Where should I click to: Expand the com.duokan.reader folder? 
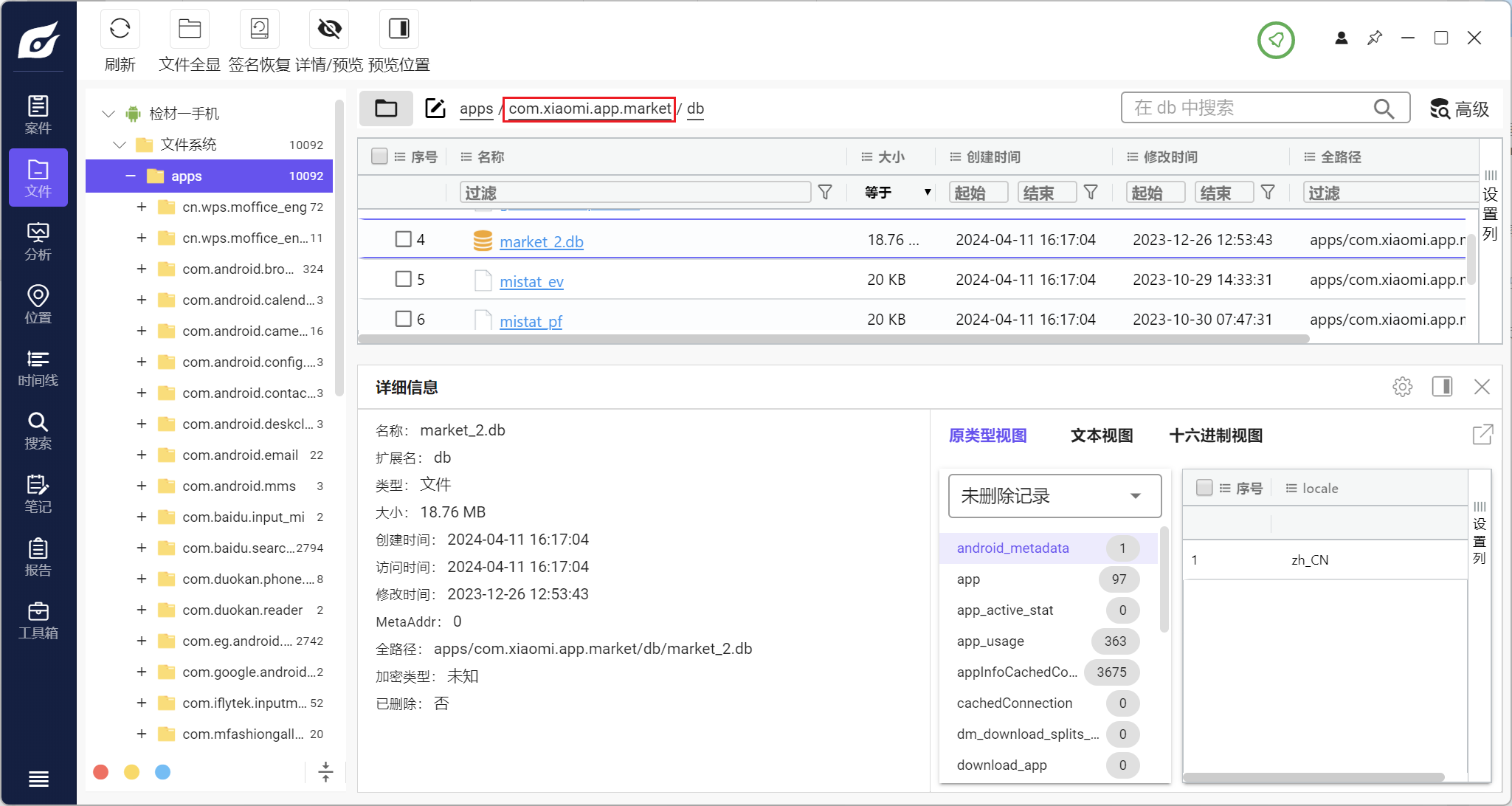142,610
